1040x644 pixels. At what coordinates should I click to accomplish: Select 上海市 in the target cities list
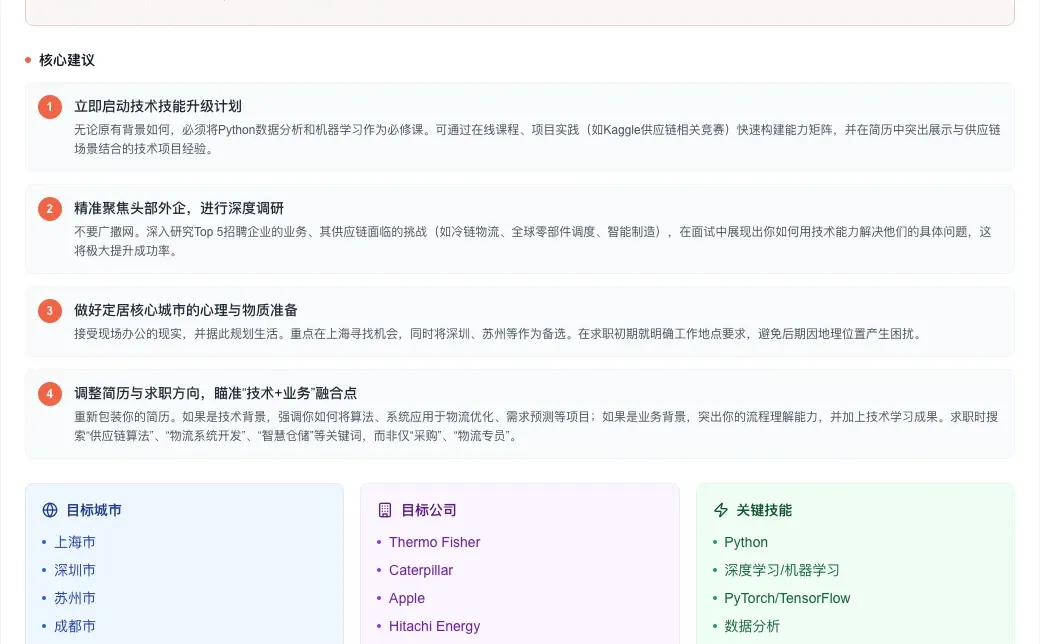tap(75, 541)
